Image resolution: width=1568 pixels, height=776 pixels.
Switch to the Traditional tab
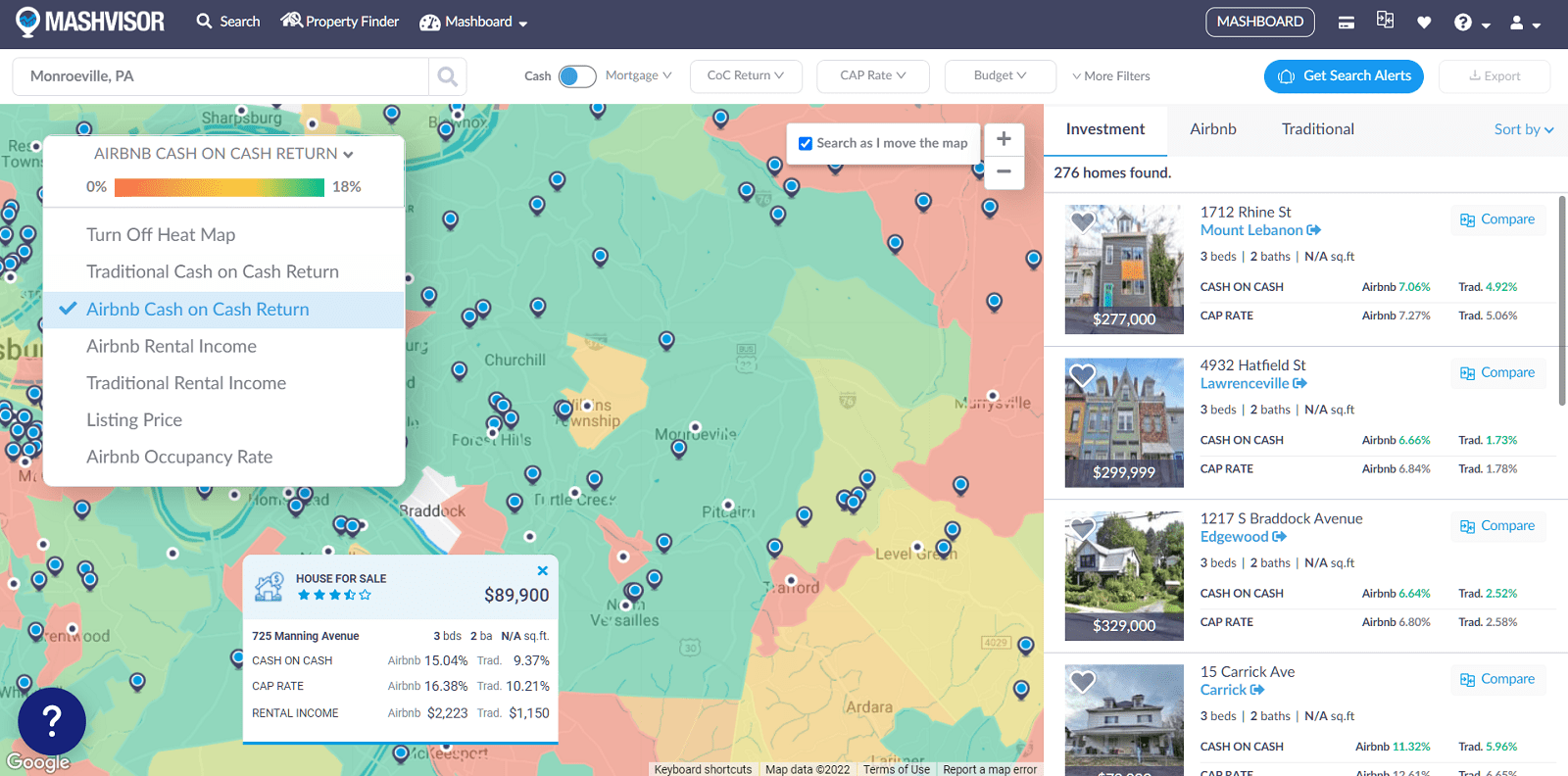[x=1318, y=129]
